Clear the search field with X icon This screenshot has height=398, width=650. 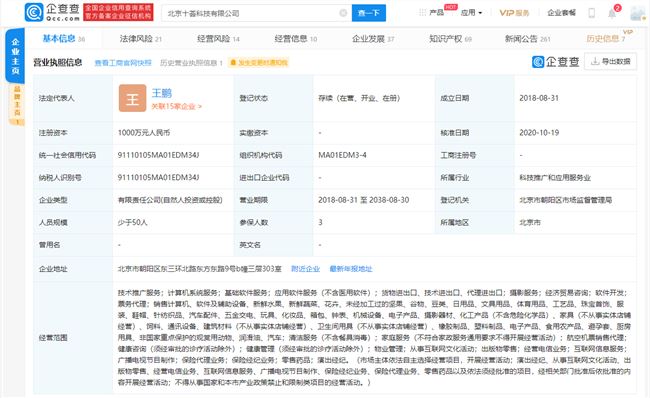click(x=343, y=13)
